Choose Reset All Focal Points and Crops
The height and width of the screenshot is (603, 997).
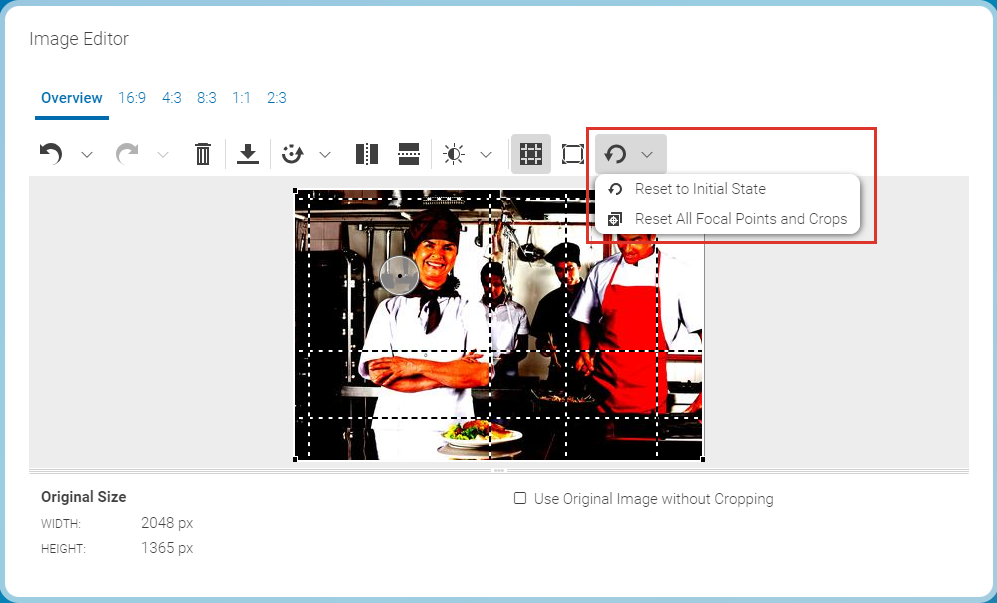(740, 219)
